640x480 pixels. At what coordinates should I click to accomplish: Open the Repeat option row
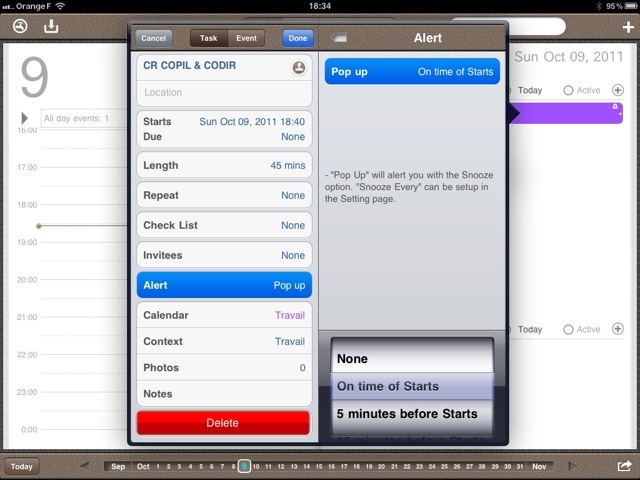click(224, 195)
